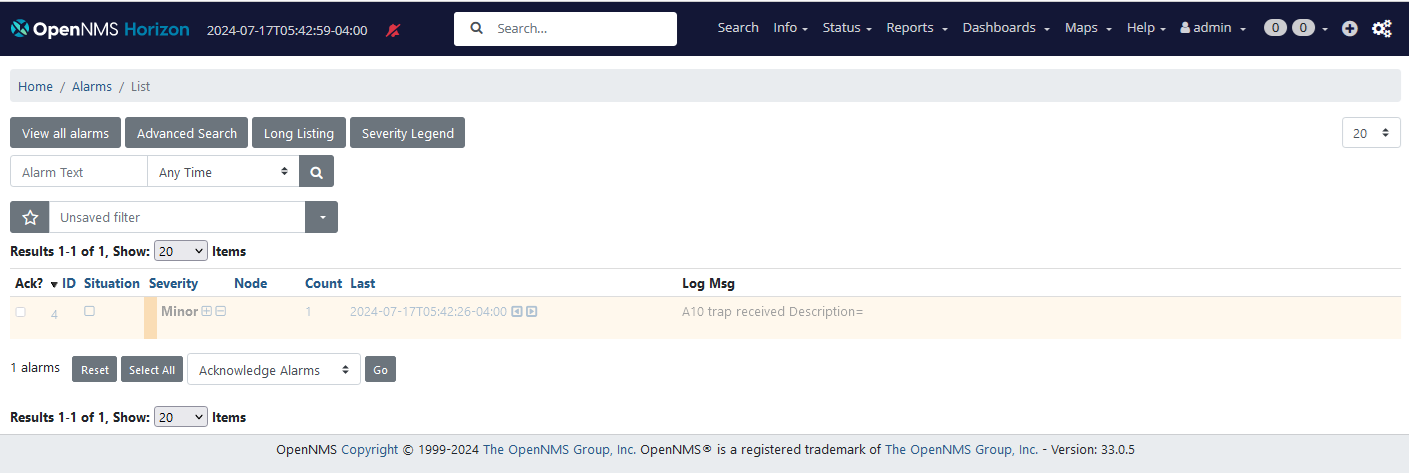Click the Alarm Text input field
The image size is (1409, 473).
(79, 172)
